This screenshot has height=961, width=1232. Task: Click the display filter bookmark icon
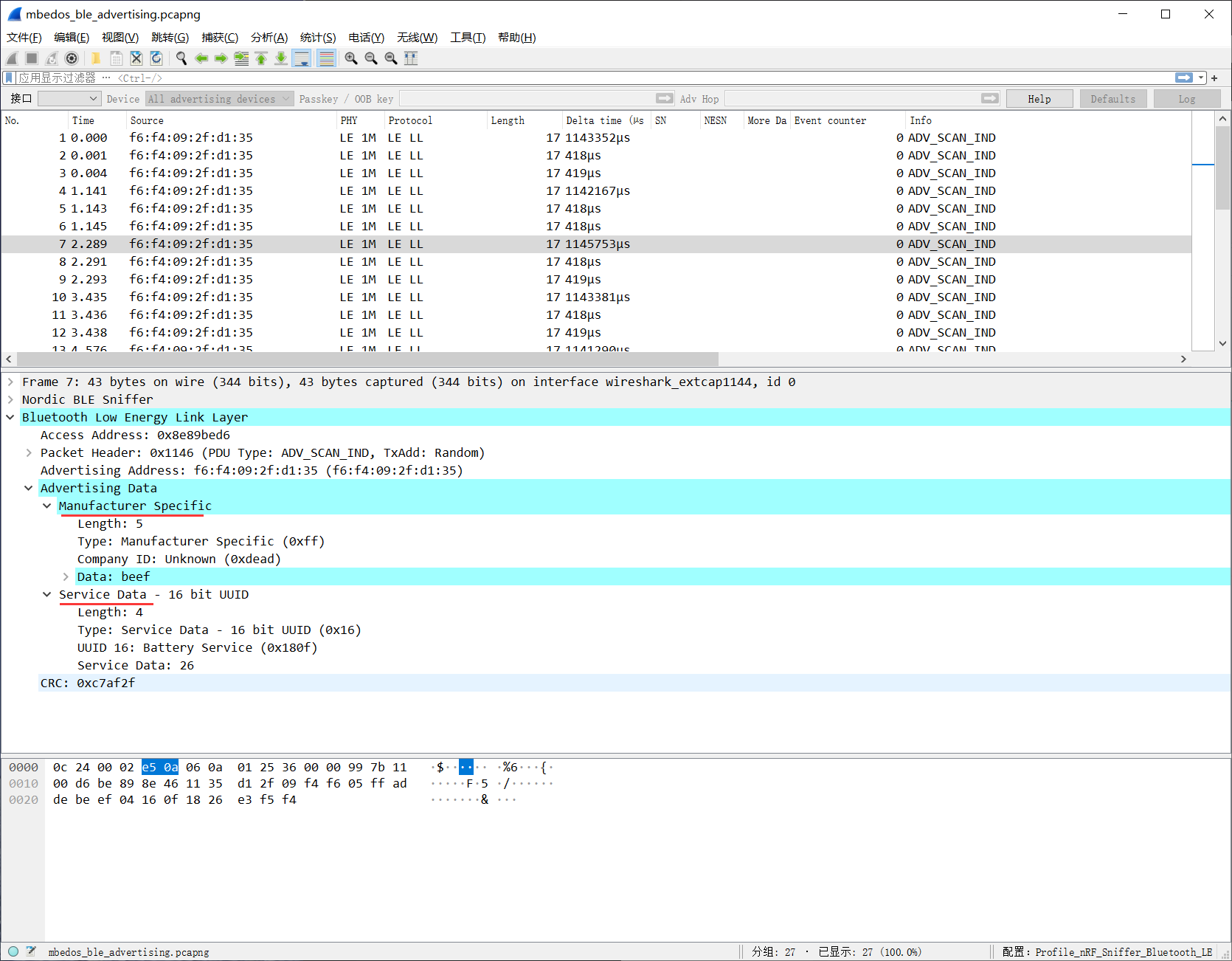(x=9, y=77)
